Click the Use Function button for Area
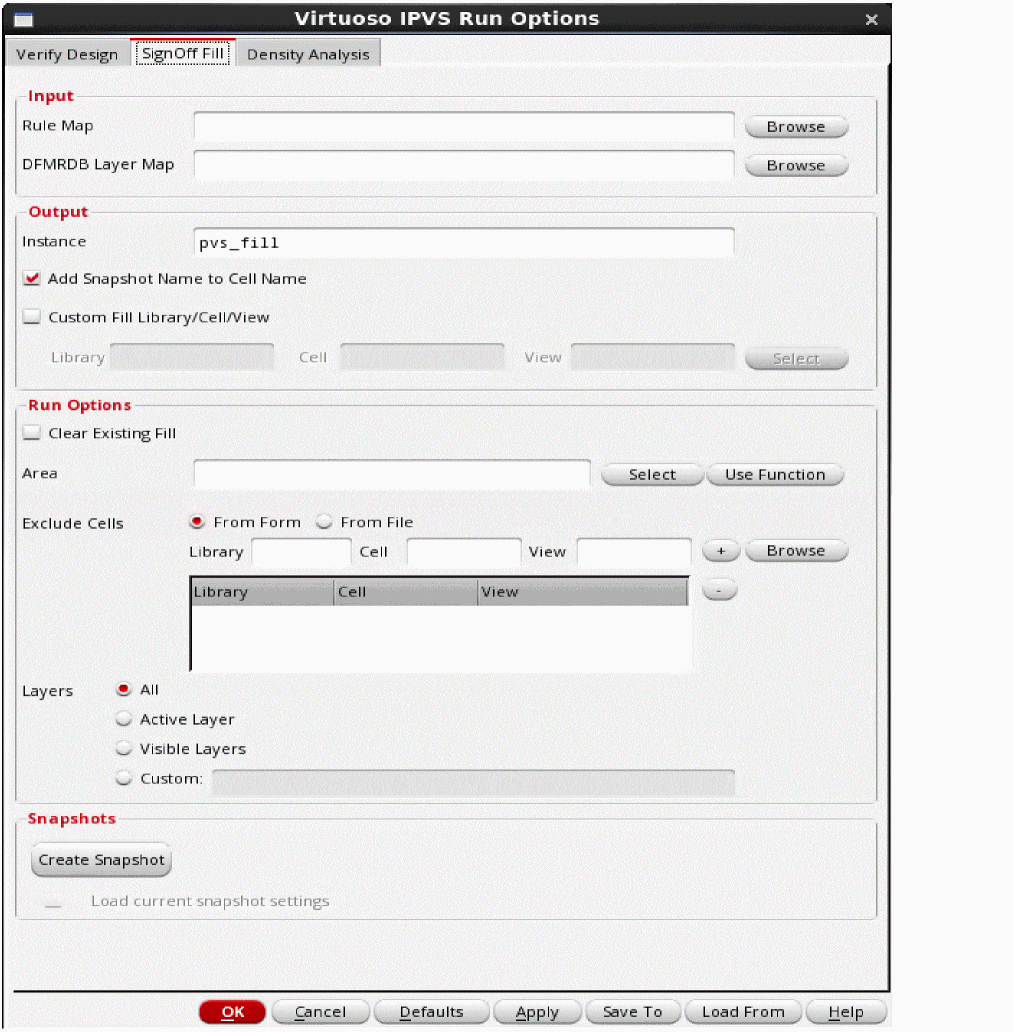Image resolution: width=1013 pixels, height=1032 pixels. pyautogui.click(x=775, y=475)
